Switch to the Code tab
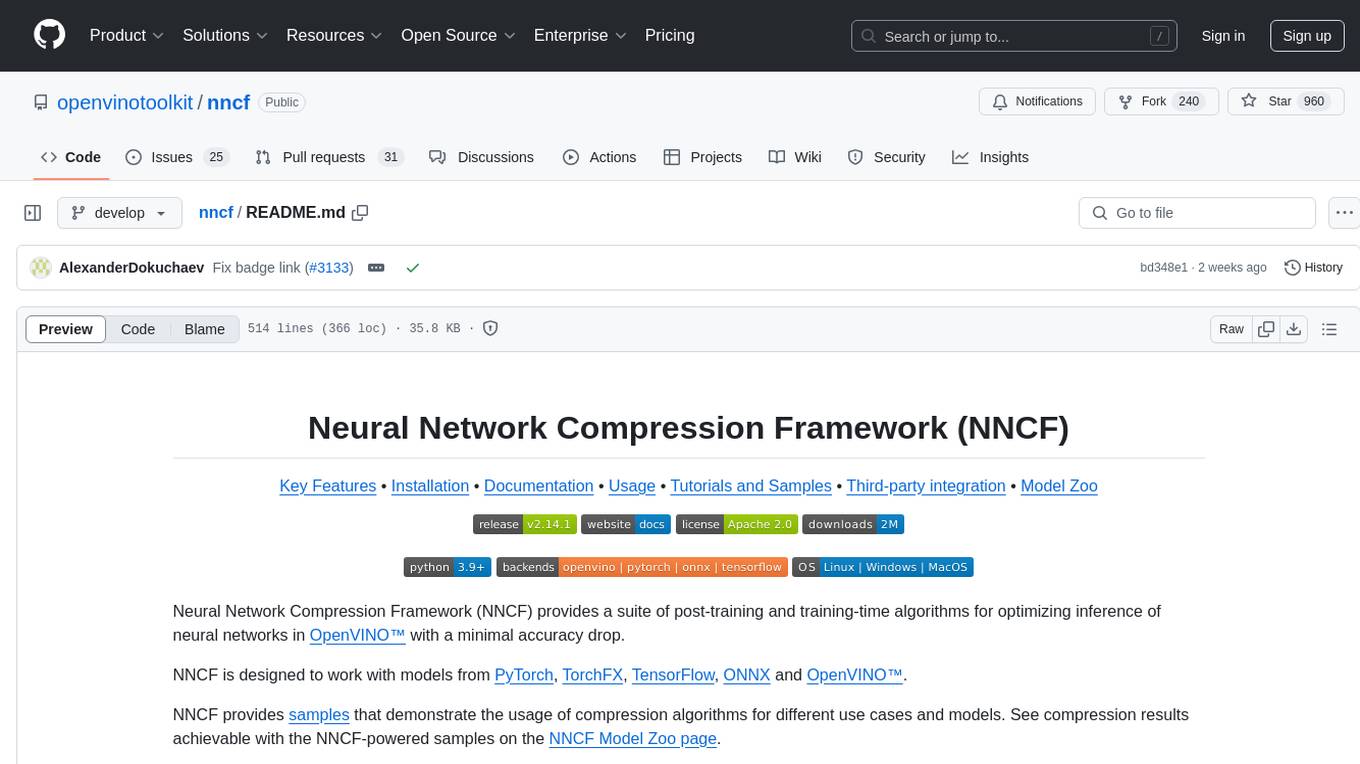This screenshot has height=764, width=1360. (x=71, y=157)
